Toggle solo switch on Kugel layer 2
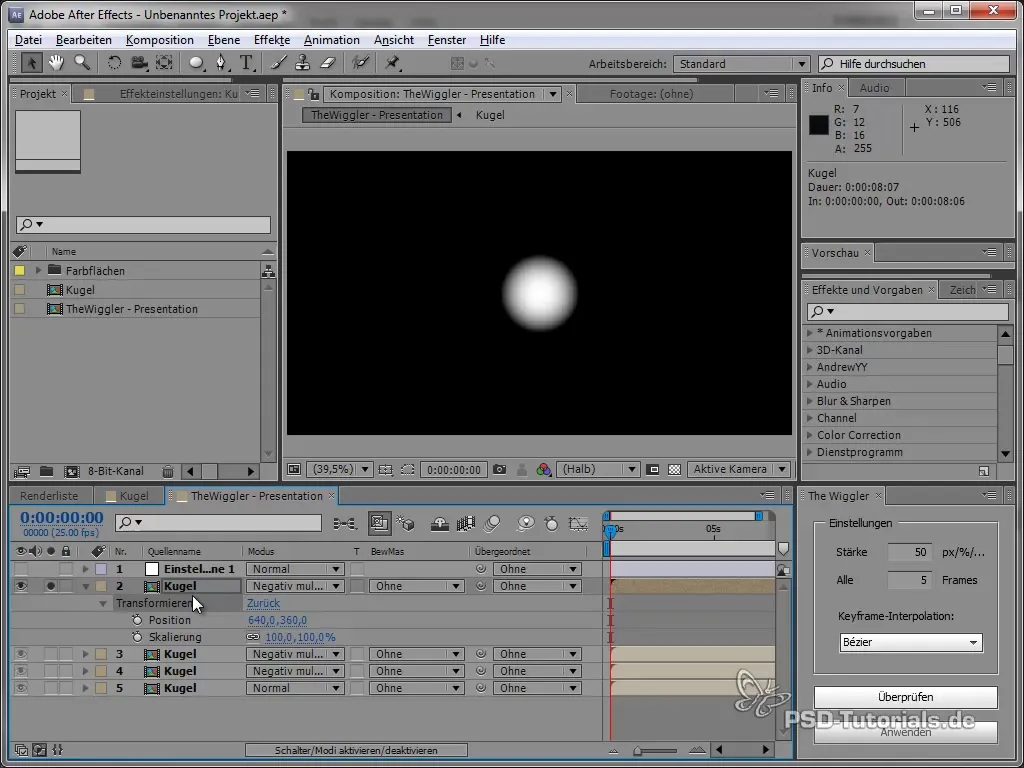This screenshot has height=768, width=1024. pyautogui.click(x=51, y=586)
